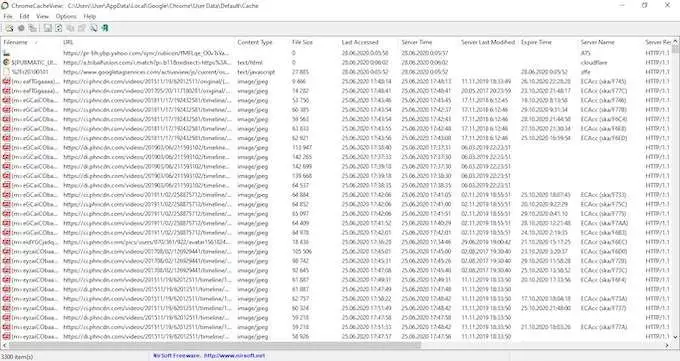
Task: Click the Select Cache Folder toolbar icon
Action: (x=9, y=28)
